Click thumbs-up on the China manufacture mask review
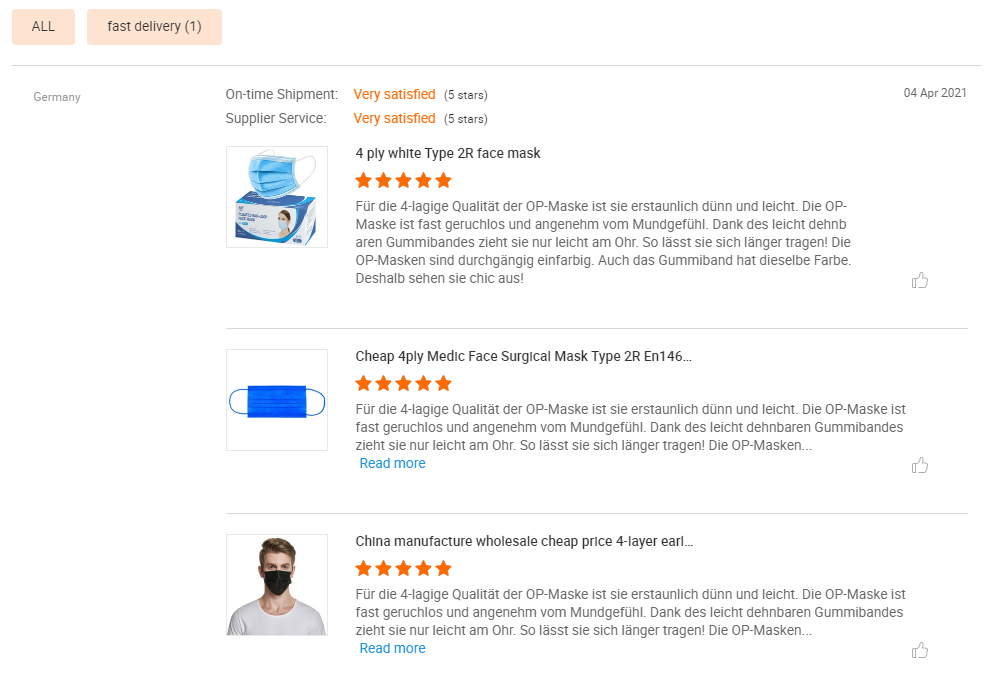The width and height of the screenshot is (992, 700). coord(920,651)
